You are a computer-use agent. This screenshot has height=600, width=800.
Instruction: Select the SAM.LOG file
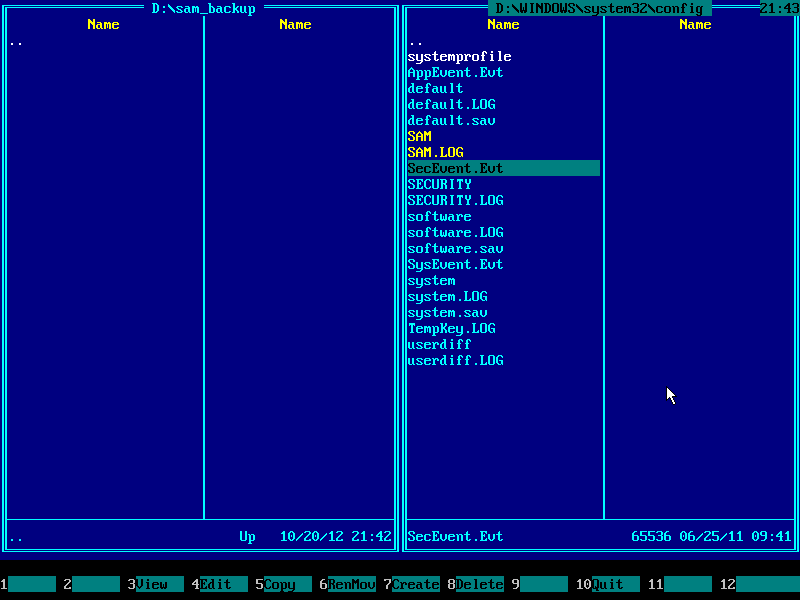point(435,152)
